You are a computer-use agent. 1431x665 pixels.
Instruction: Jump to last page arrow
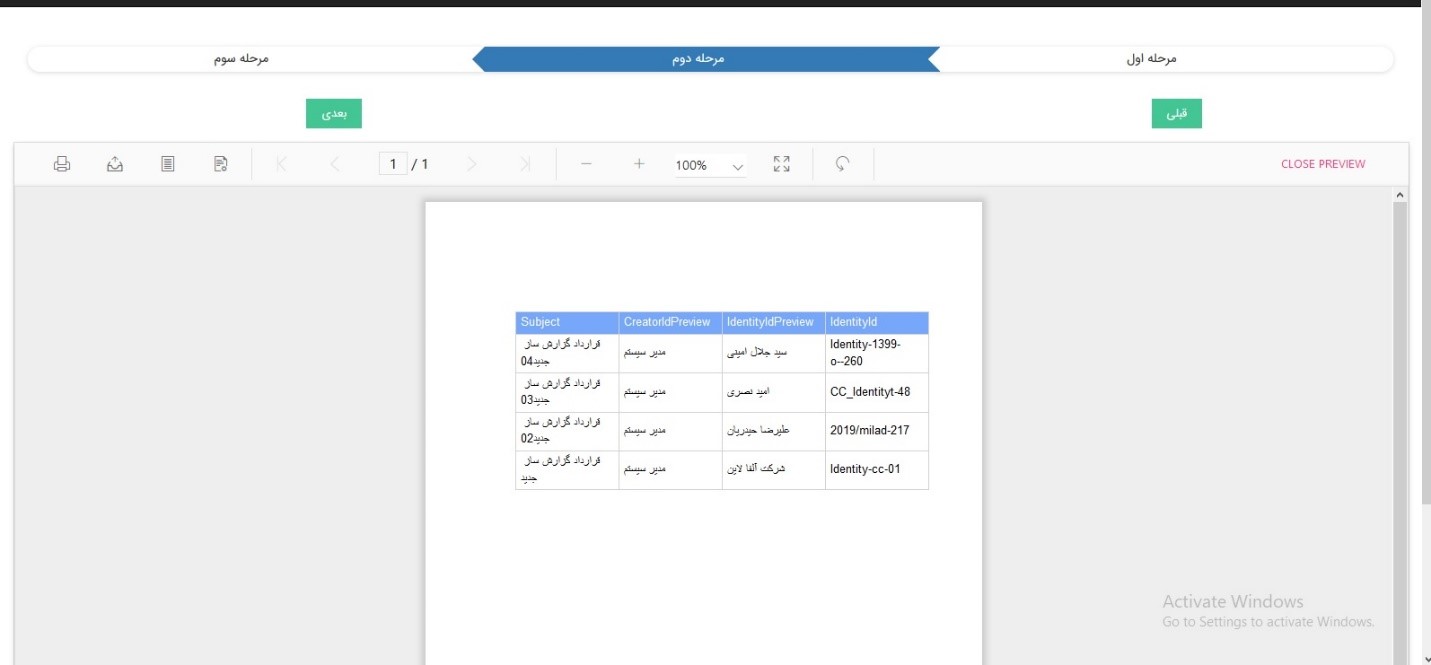tap(525, 164)
